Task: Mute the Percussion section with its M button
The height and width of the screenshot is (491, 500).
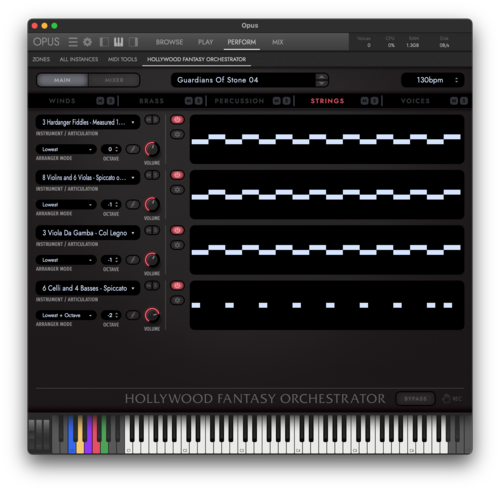Action: coord(277,101)
